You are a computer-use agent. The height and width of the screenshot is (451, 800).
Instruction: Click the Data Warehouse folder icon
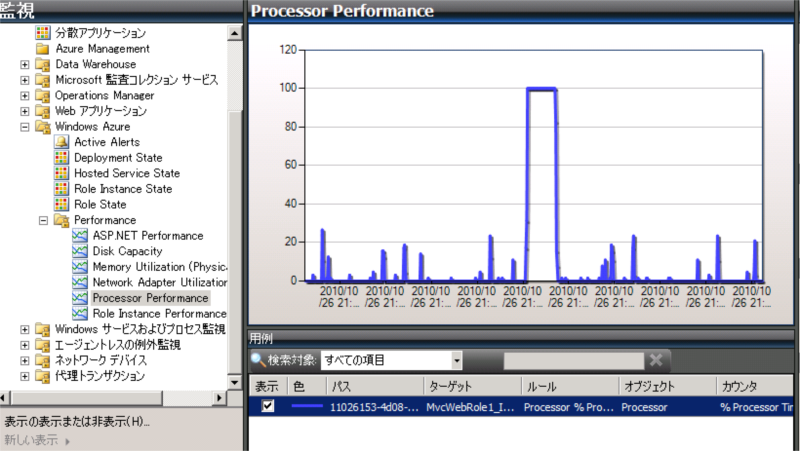43,64
